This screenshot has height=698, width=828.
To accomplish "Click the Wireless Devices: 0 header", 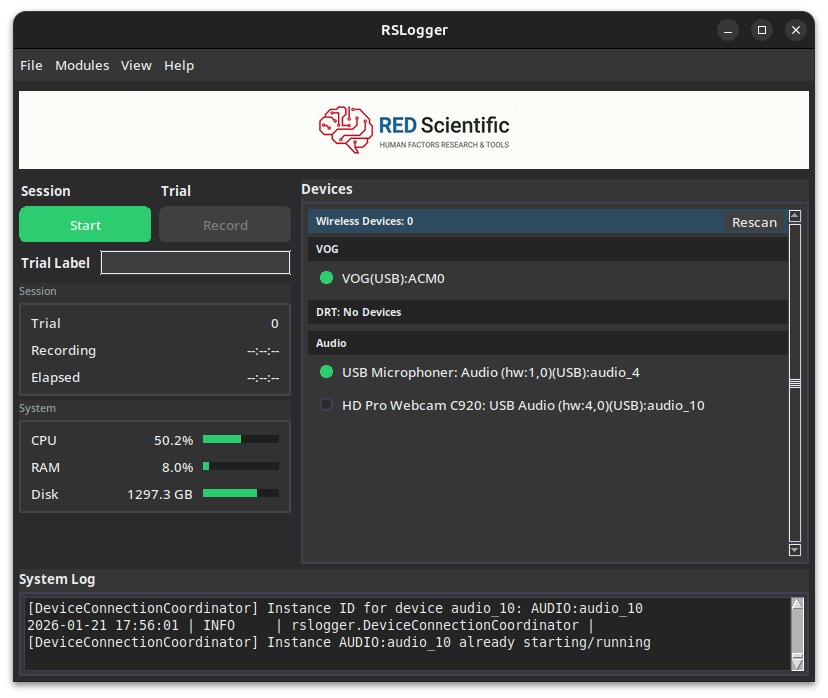I will (x=364, y=221).
